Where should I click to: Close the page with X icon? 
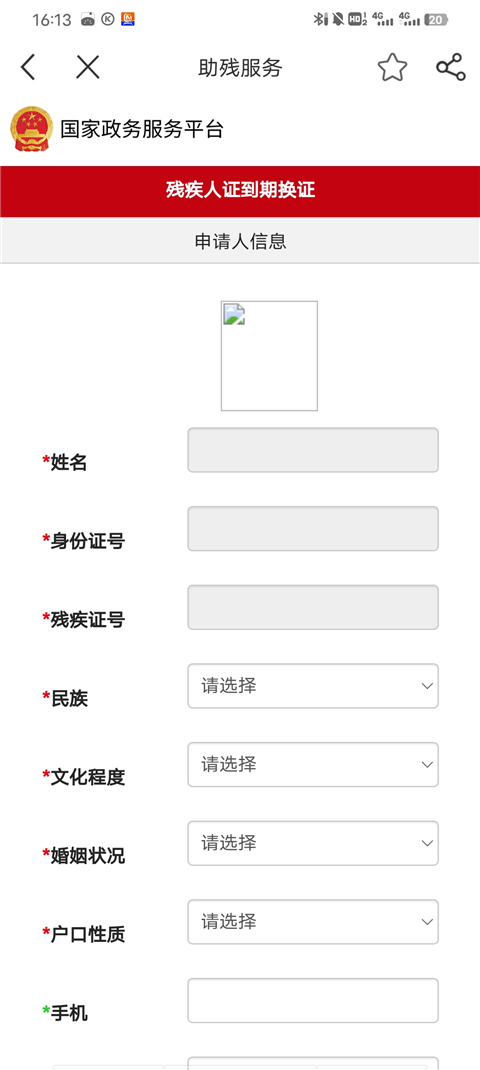(87, 67)
